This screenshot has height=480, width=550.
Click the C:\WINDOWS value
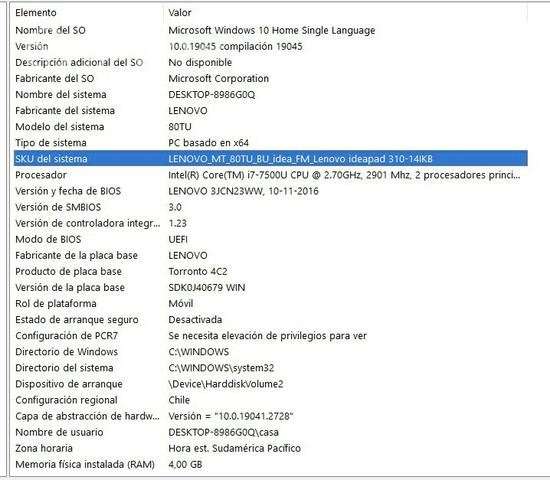199,352
